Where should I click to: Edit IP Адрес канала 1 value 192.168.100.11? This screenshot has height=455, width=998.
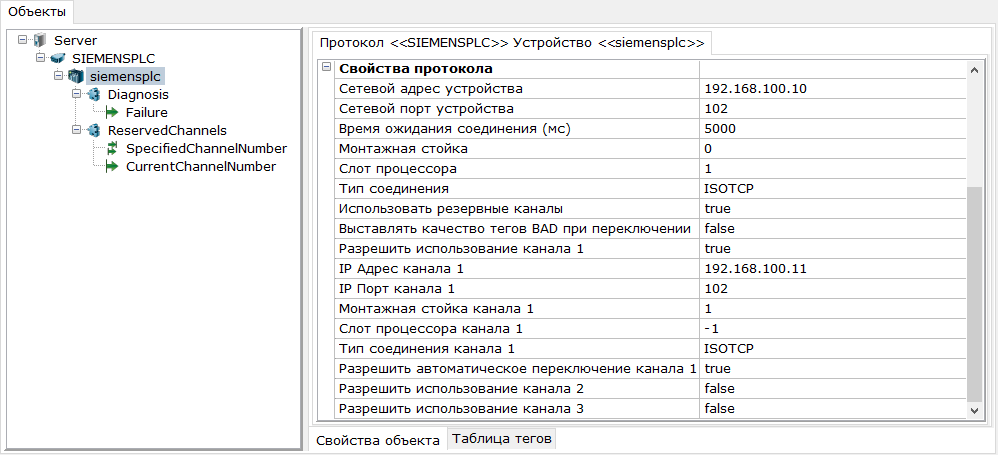pyautogui.click(x=832, y=269)
